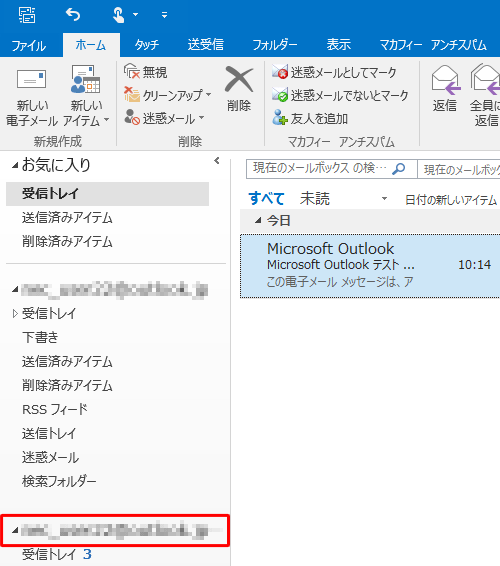Switch to the タッチ tab
The image size is (500, 566).
coord(147,45)
